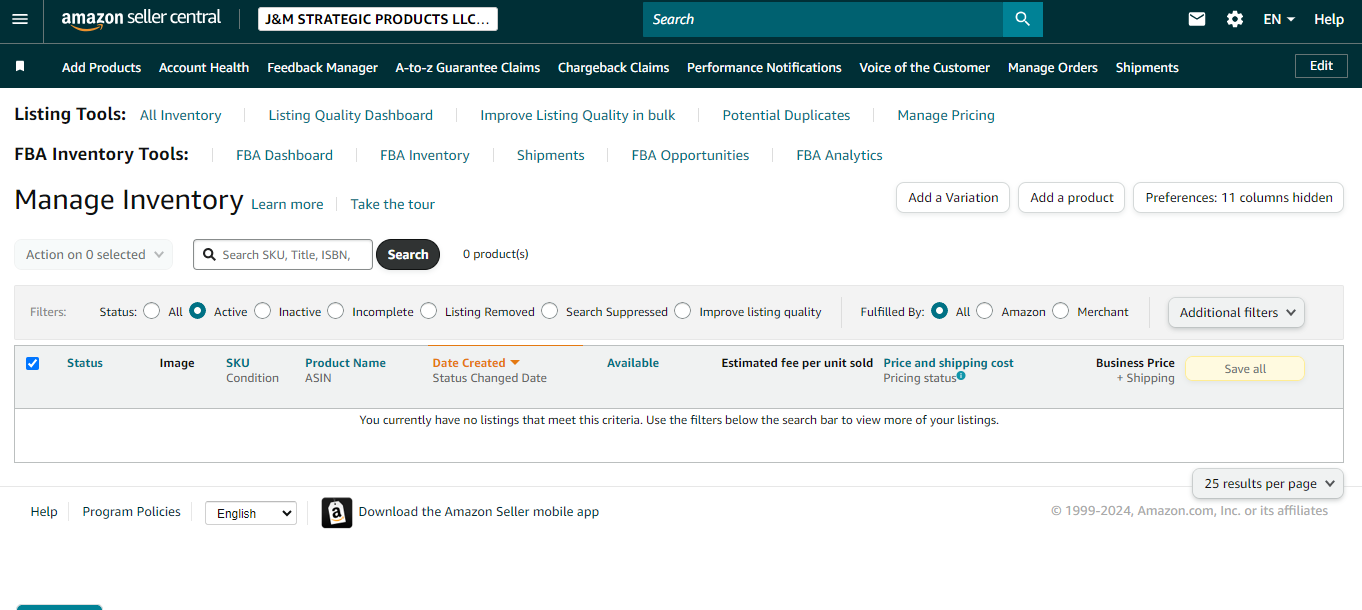Open the EN language dropdown

pyautogui.click(x=1279, y=19)
